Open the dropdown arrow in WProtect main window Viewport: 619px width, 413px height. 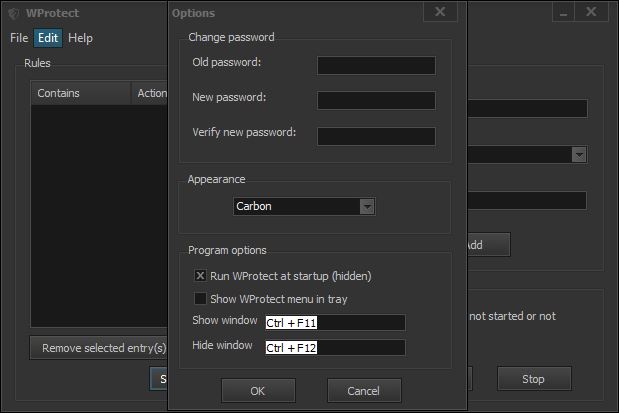point(579,154)
